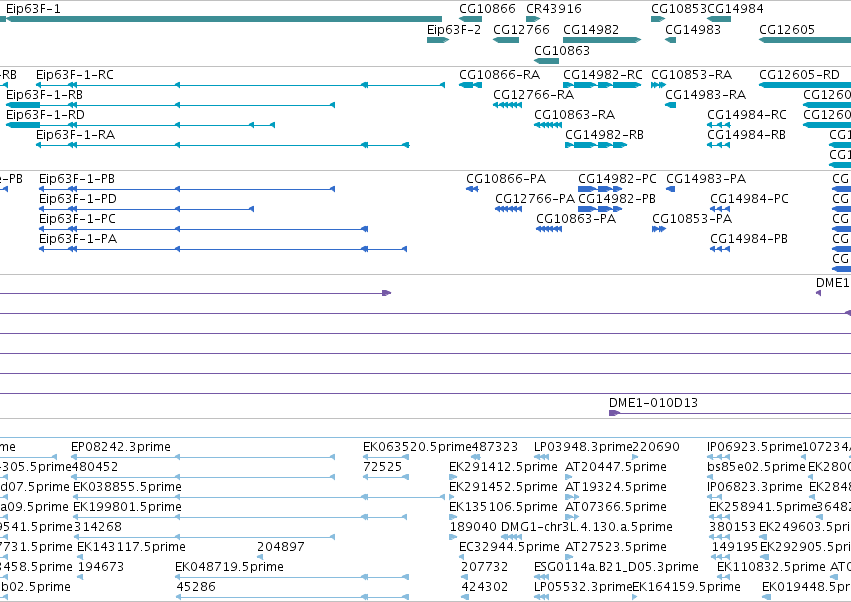851x602 pixels.
Task: Click the CG14984-PC protein glyph
Action: click(x=720, y=209)
